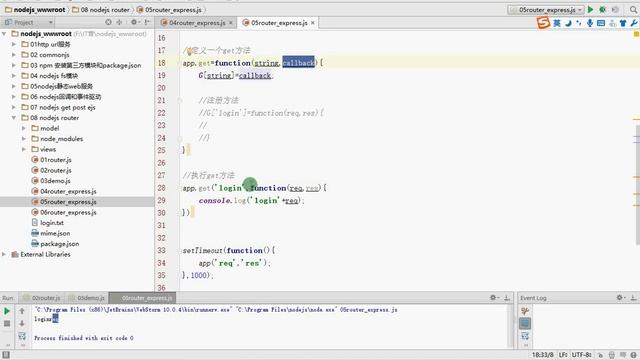Expand the 03 npm package.json folder
The image size is (640, 360).
(14, 65)
